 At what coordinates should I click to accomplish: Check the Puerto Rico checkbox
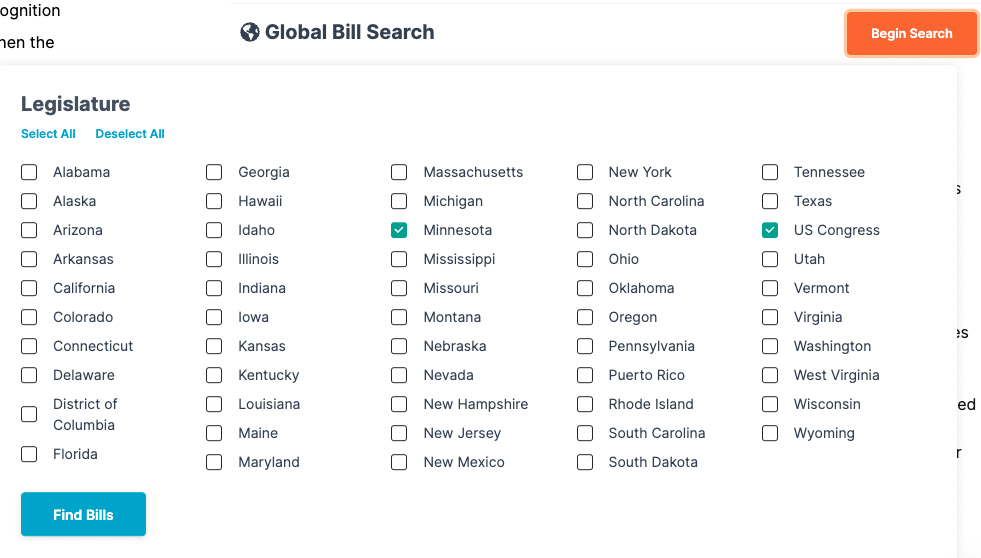point(585,375)
